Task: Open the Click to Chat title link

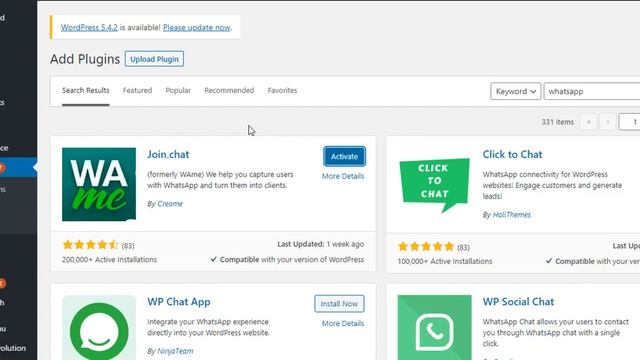Action: coord(512,154)
